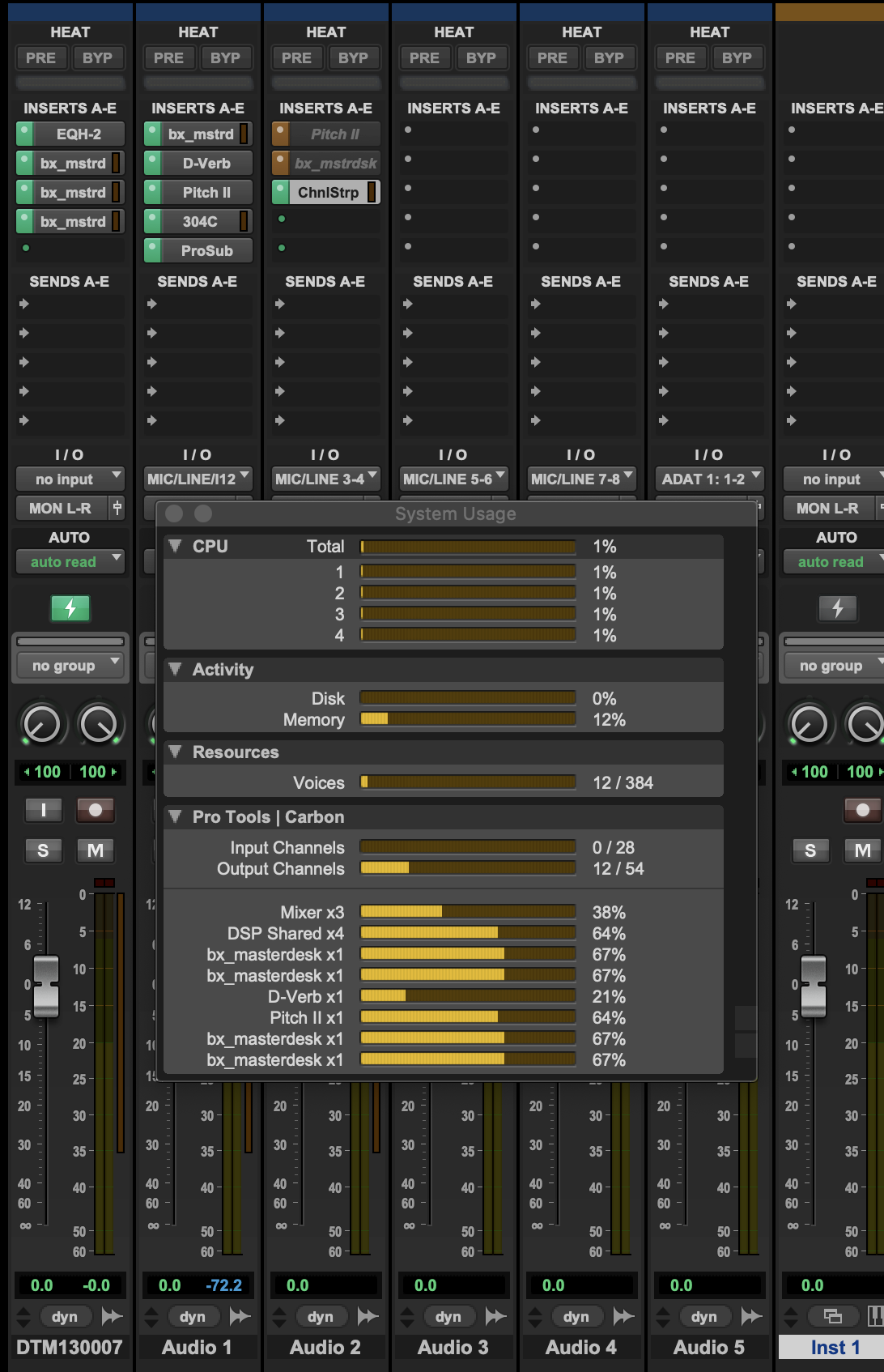The image size is (884, 1372).
Task: Click the input monitor button on DTM130007
Action: (x=43, y=810)
